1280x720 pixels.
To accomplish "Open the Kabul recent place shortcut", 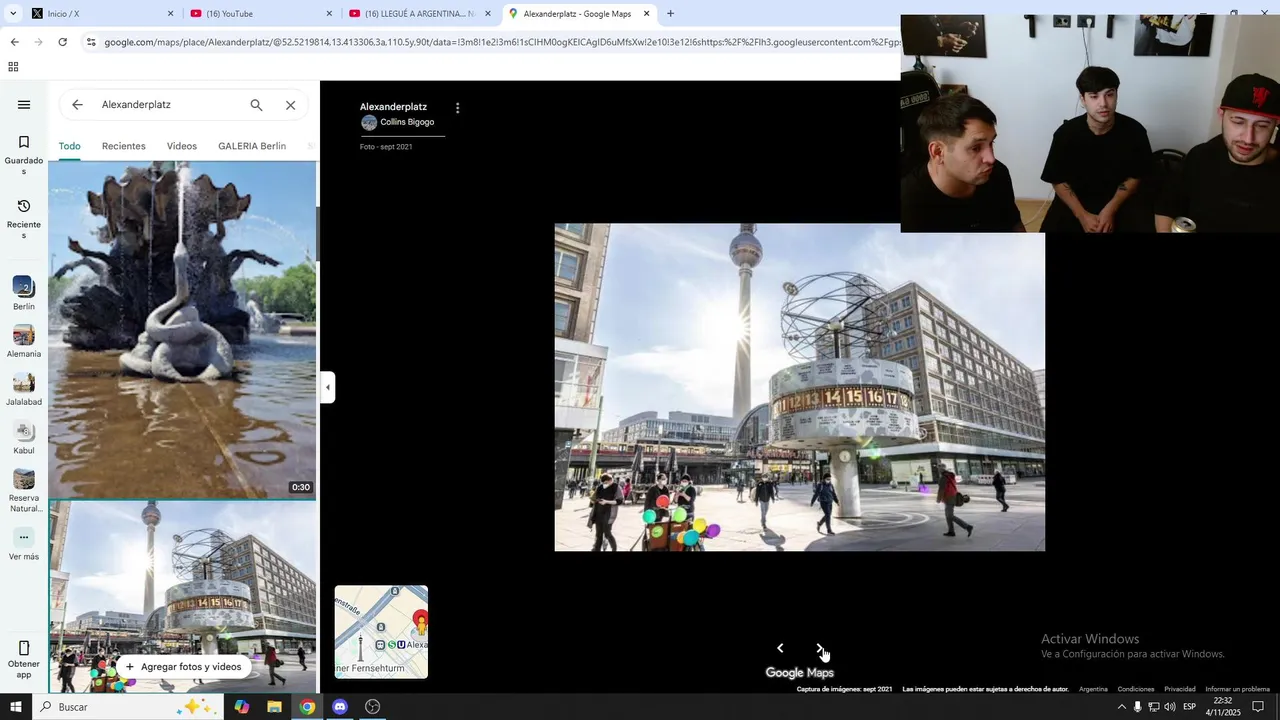I will (x=24, y=438).
